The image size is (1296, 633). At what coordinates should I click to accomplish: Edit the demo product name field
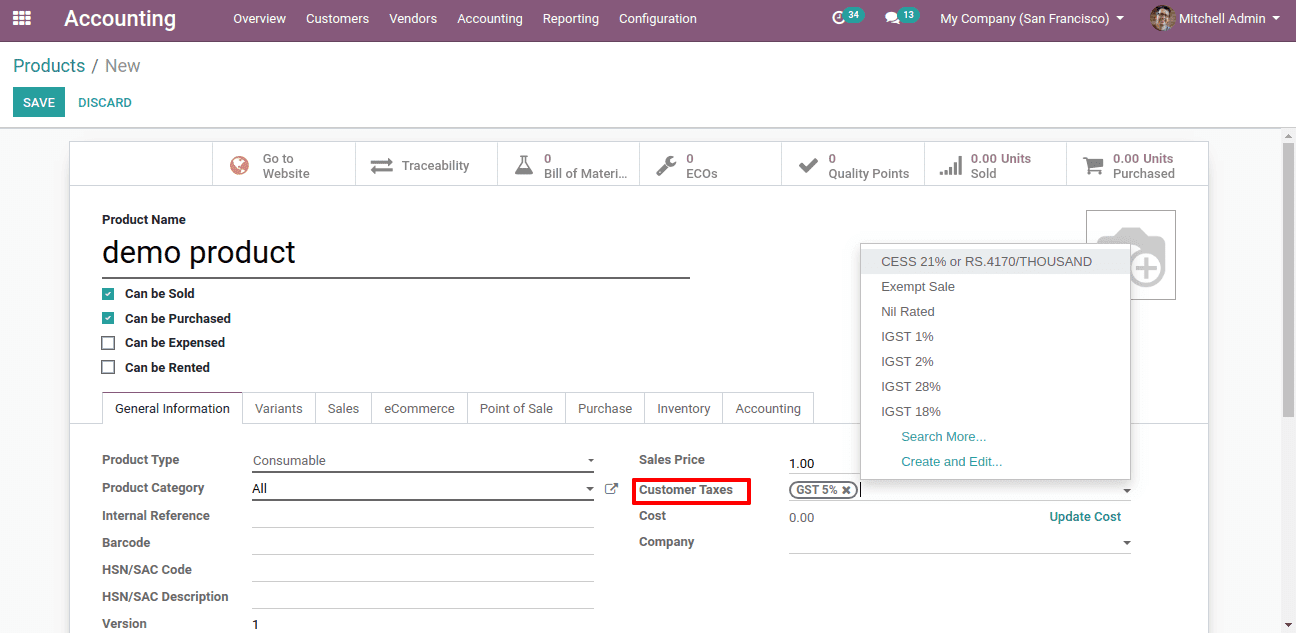coord(396,253)
